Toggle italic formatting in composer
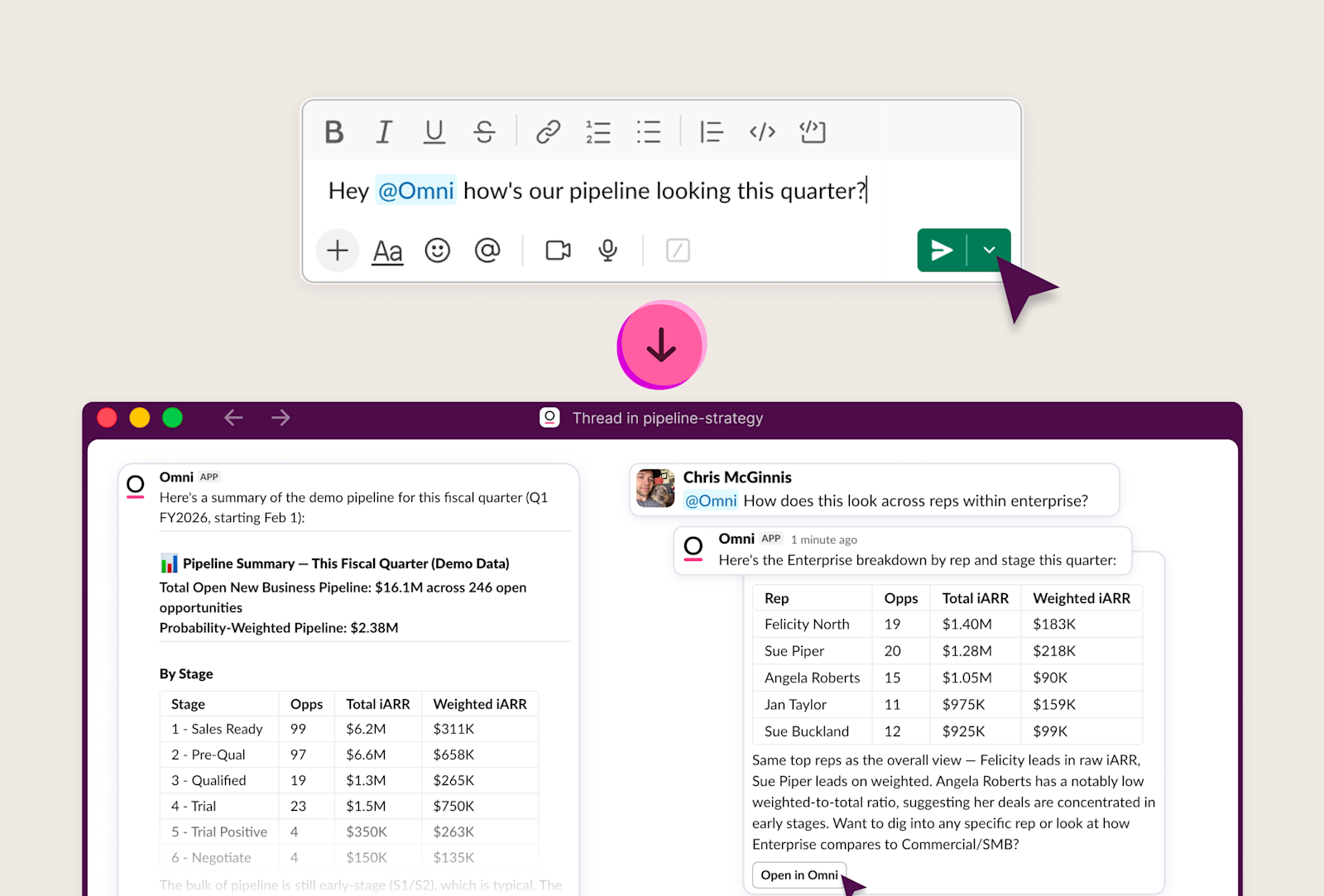Screen dimensions: 1324x896 click(384, 132)
